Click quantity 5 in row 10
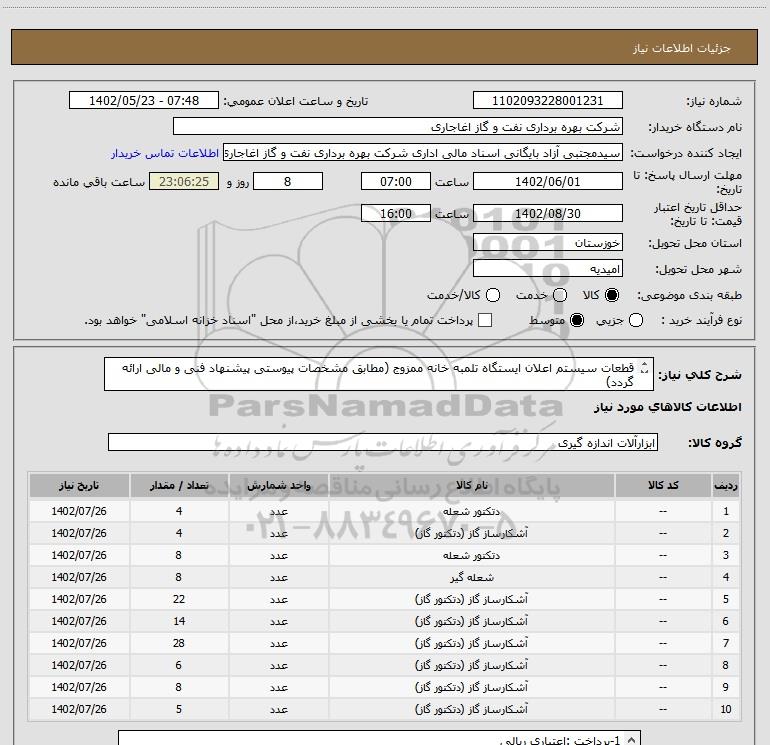Viewport: 770px width, 745px height. pyautogui.click(x=179, y=709)
